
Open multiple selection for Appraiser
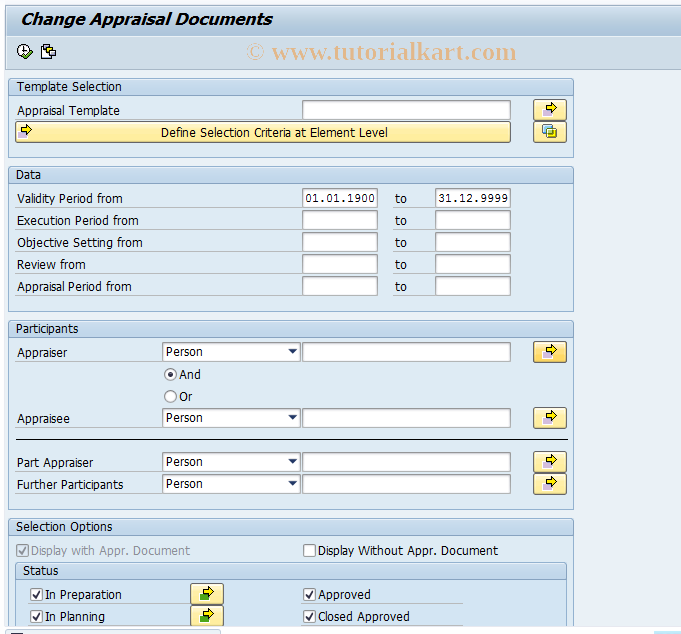click(549, 352)
